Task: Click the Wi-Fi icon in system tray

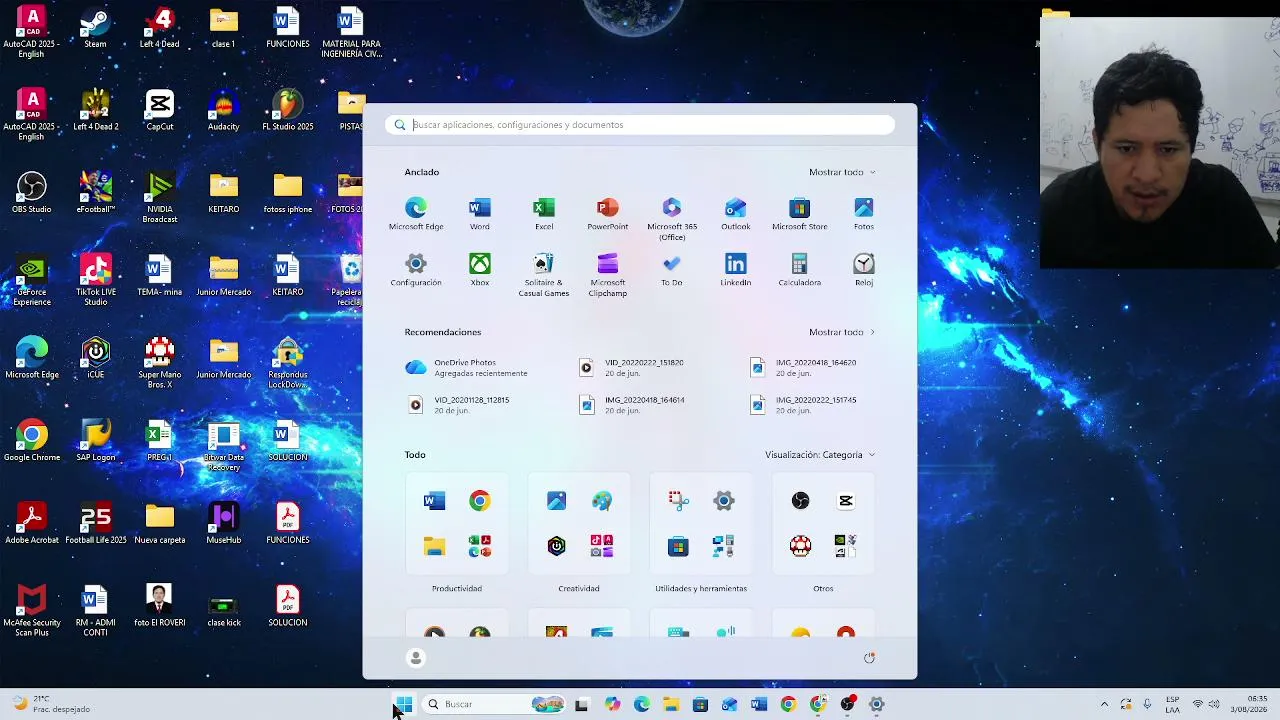Action: pos(1198,704)
